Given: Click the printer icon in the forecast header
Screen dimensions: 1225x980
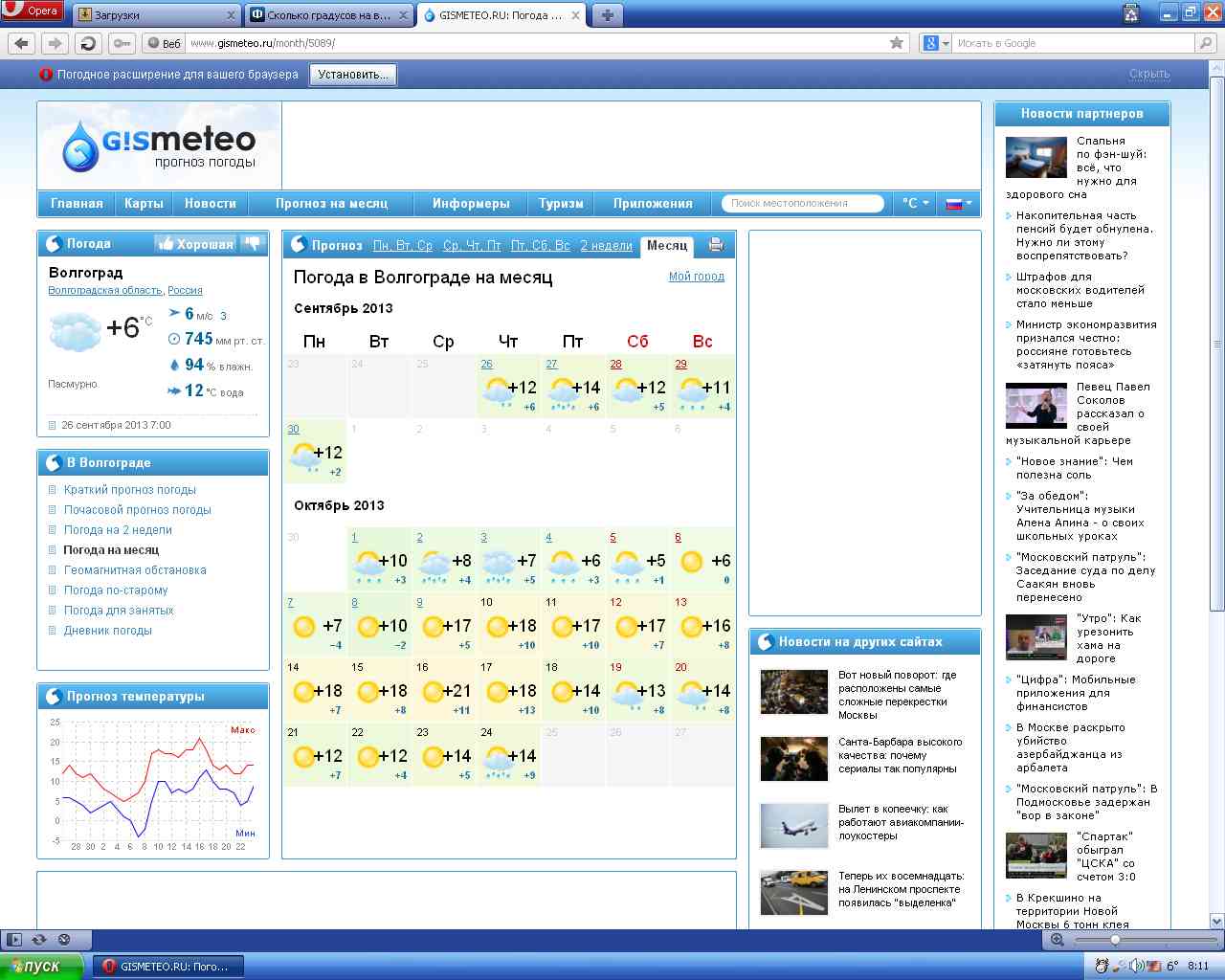Looking at the screenshot, I should click(x=716, y=245).
